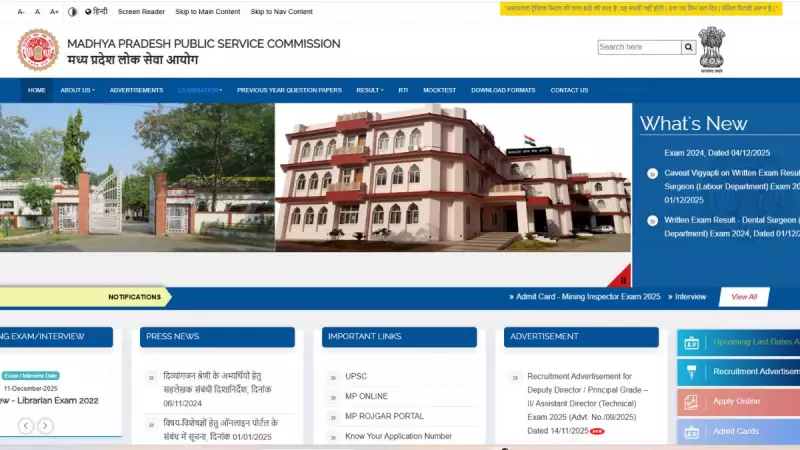This screenshot has width=800, height=450.
Task: Click the Admit Cards ID card icon
Action: (691, 432)
